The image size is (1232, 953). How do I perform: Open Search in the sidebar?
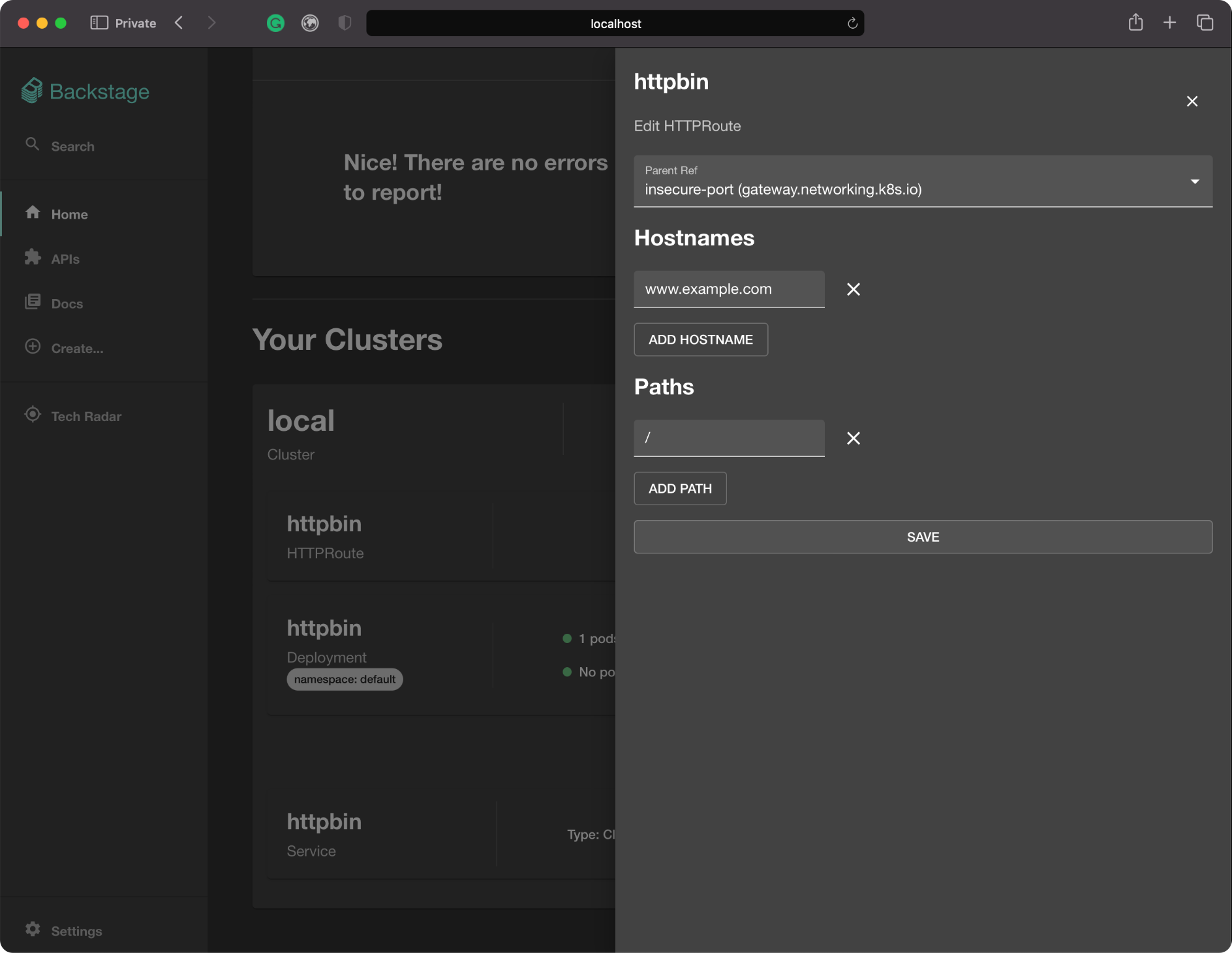point(72,146)
